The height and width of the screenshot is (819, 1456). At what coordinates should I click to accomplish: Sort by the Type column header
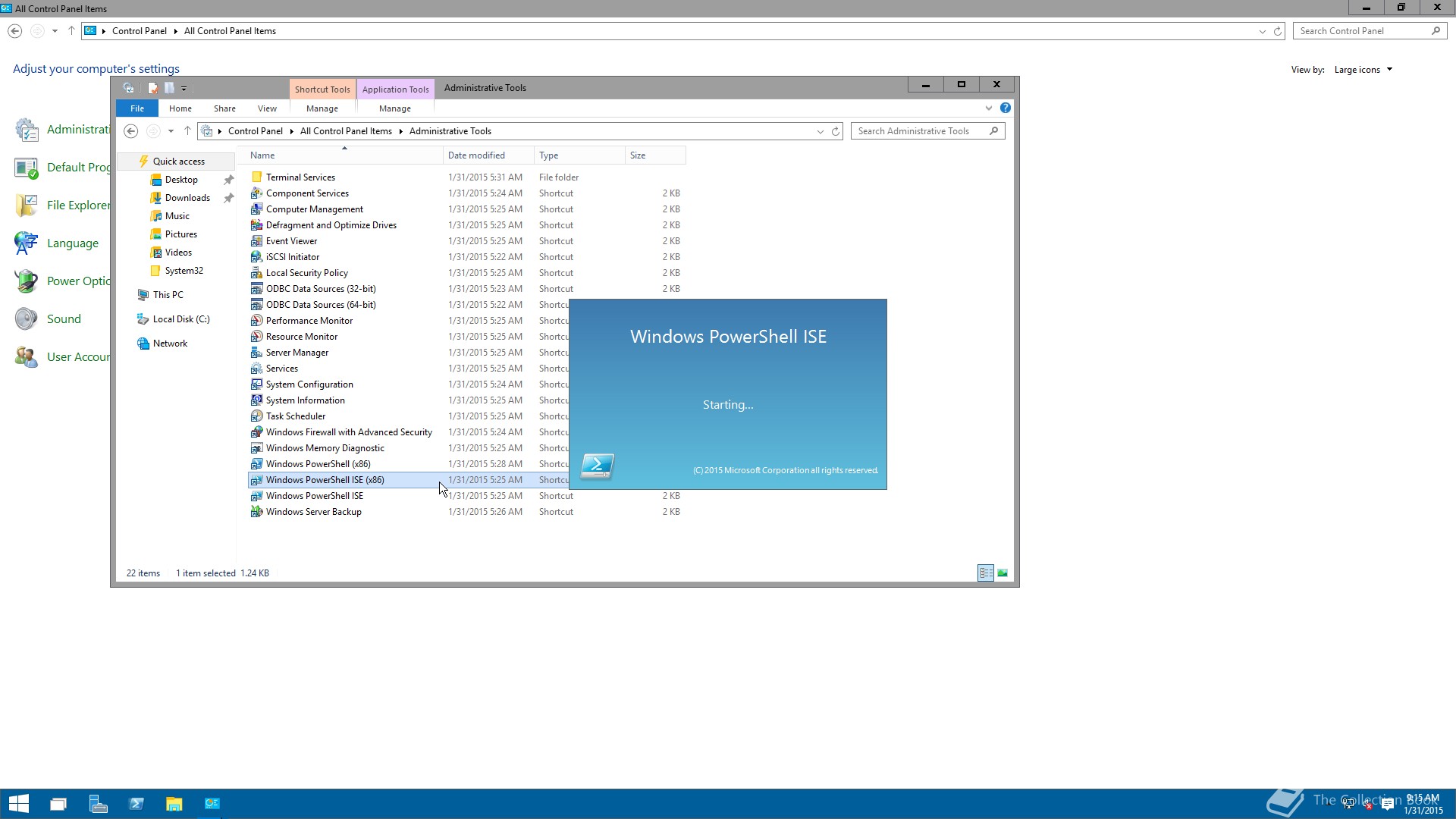[x=579, y=155]
